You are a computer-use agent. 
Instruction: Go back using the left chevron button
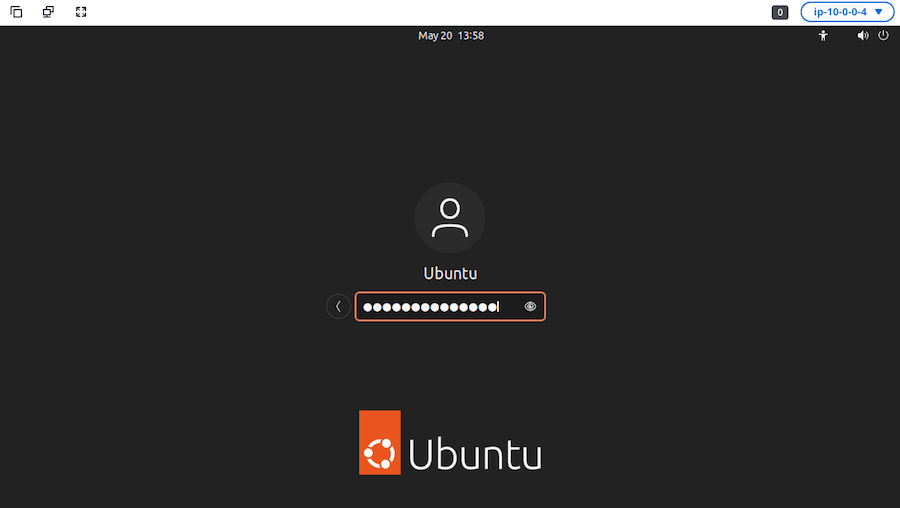(338, 307)
